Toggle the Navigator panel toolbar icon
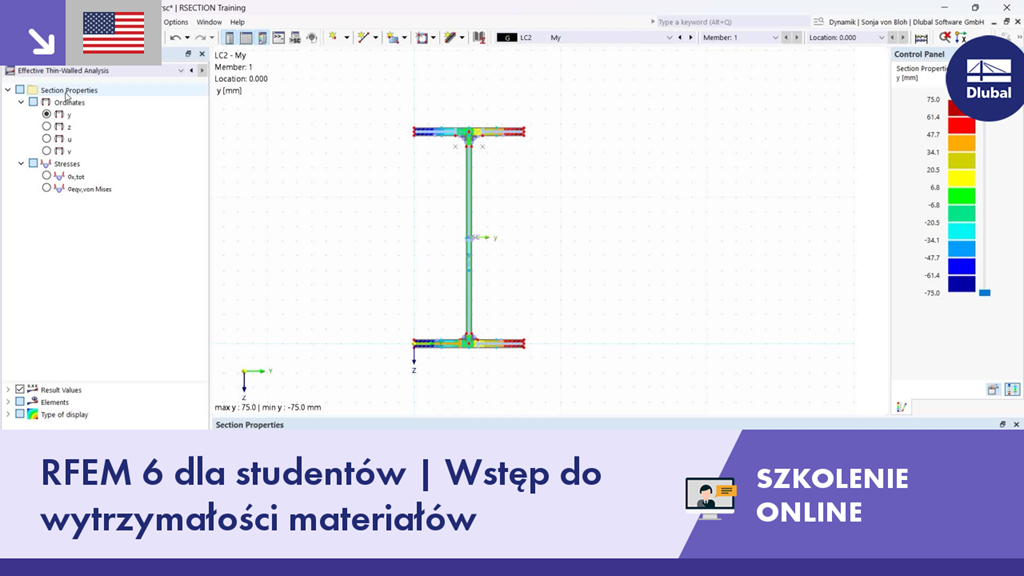The height and width of the screenshot is (576, 1024). click(x=229, y=38)
